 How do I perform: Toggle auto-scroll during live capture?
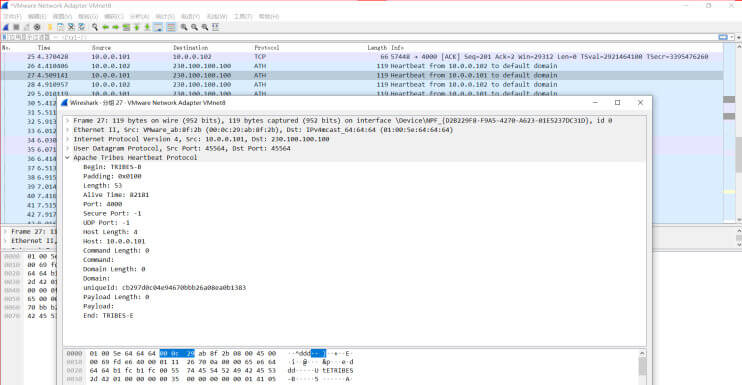pos(159,27)
